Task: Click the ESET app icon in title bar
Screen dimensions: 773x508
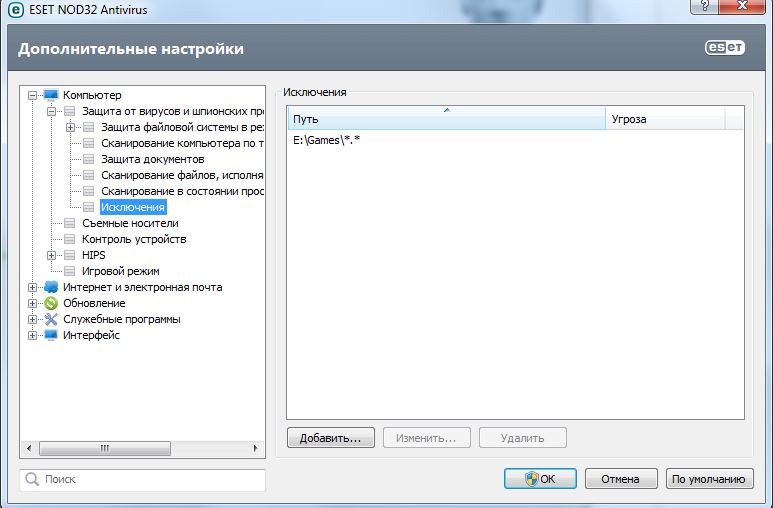Action: [x=15, y=10]
